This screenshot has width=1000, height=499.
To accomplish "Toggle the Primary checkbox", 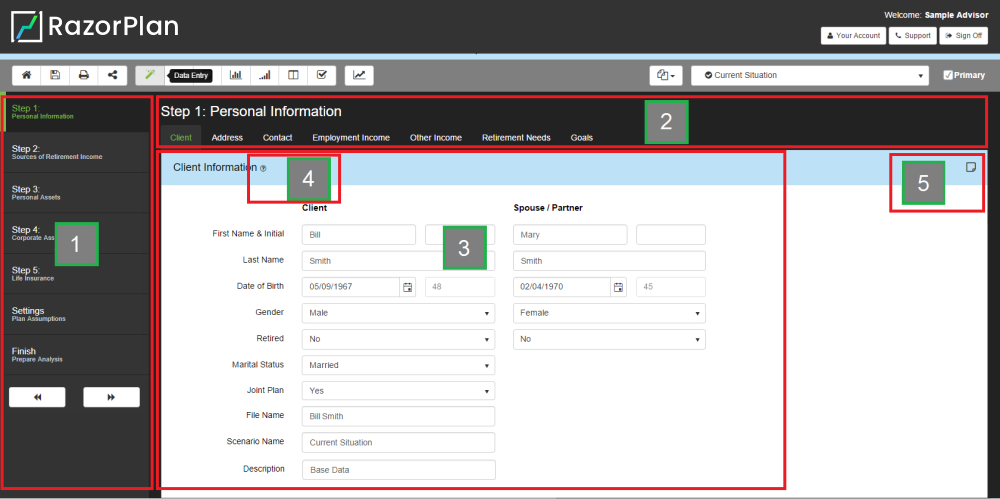I will point(948,75).
